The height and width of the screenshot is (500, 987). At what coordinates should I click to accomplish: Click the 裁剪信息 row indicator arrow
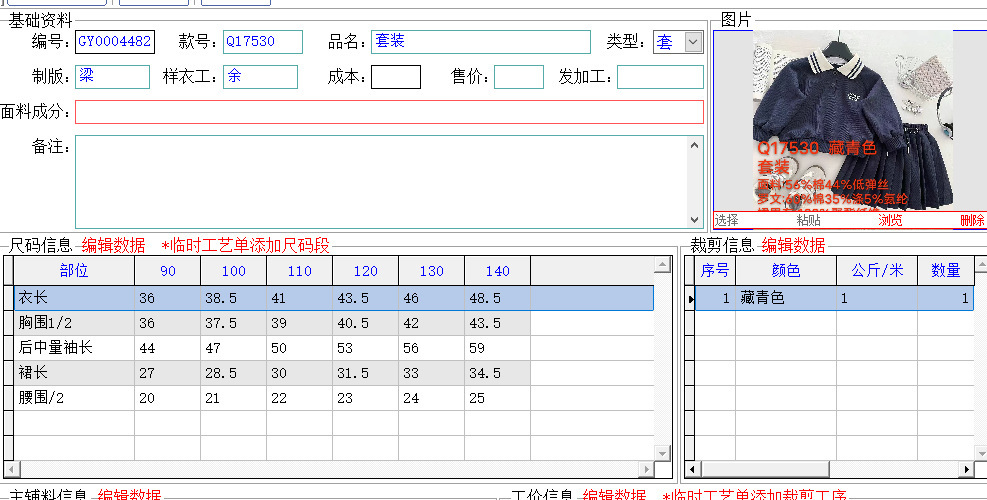[689, 298]
